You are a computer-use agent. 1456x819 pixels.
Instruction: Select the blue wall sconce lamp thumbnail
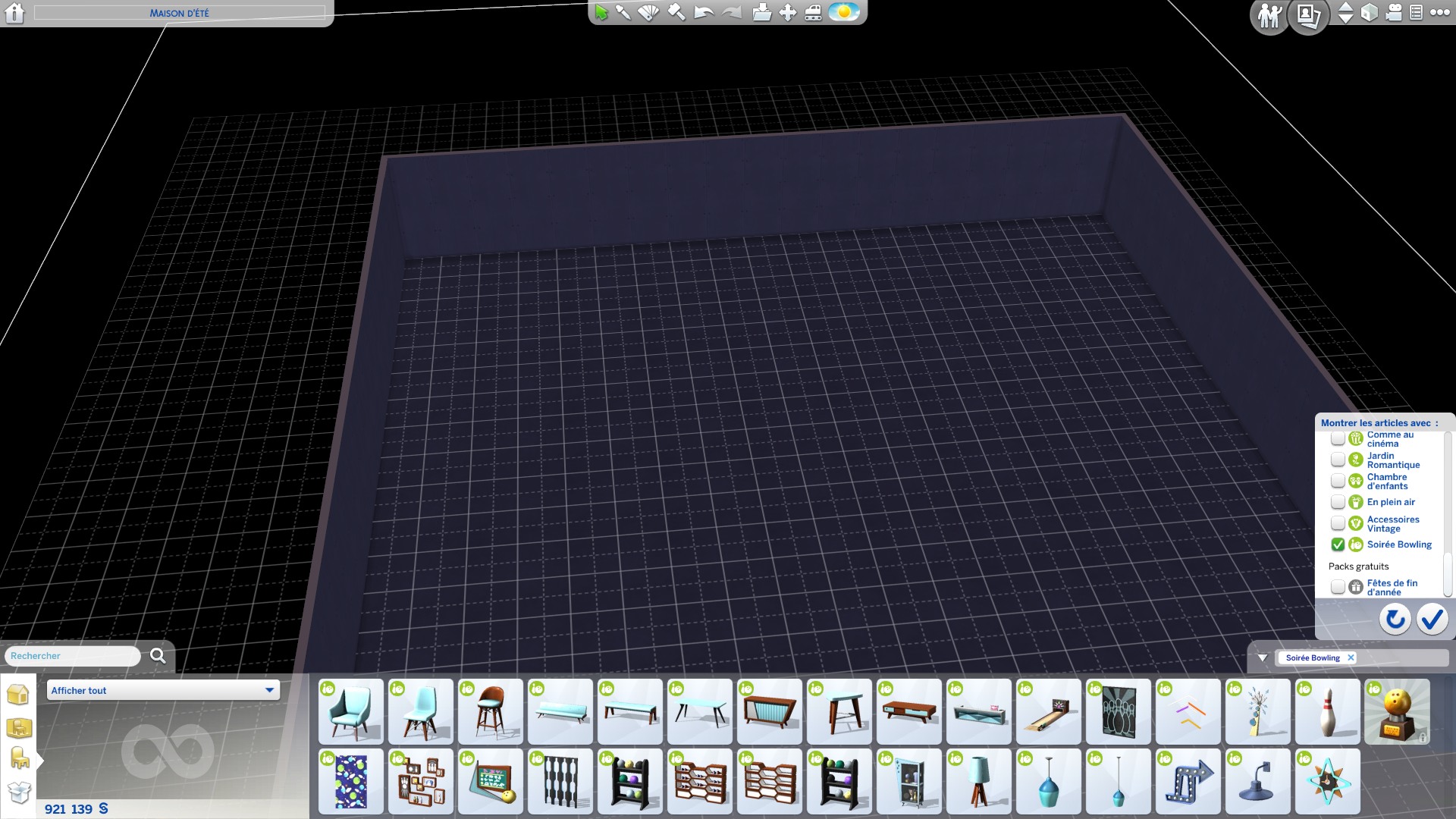point(1257,781)
